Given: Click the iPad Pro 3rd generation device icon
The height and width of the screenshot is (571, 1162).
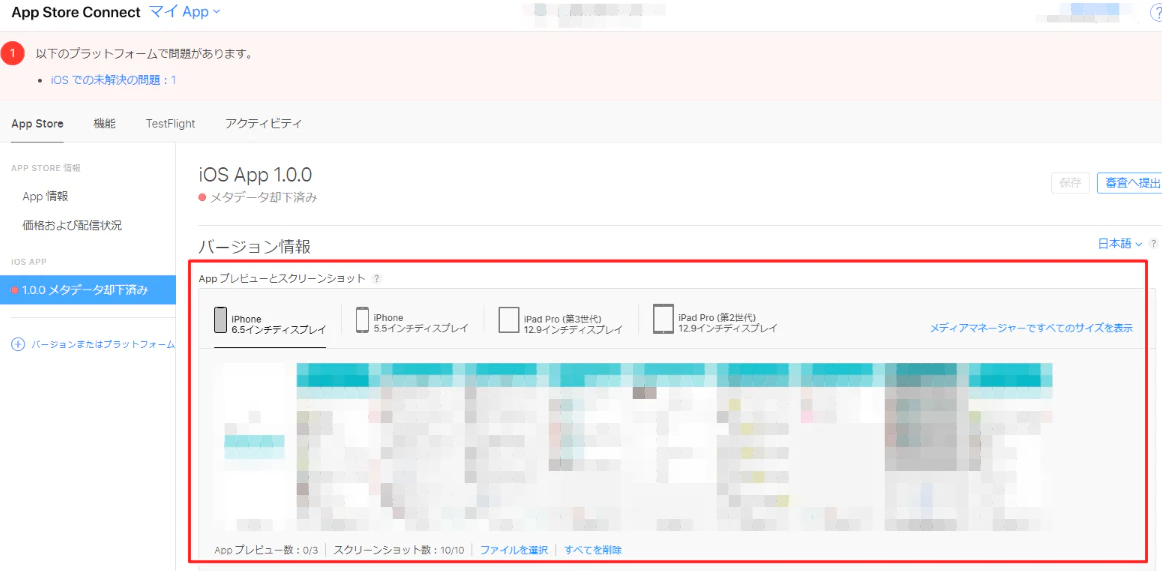Looking at the screenshot, I should (508, 320).
